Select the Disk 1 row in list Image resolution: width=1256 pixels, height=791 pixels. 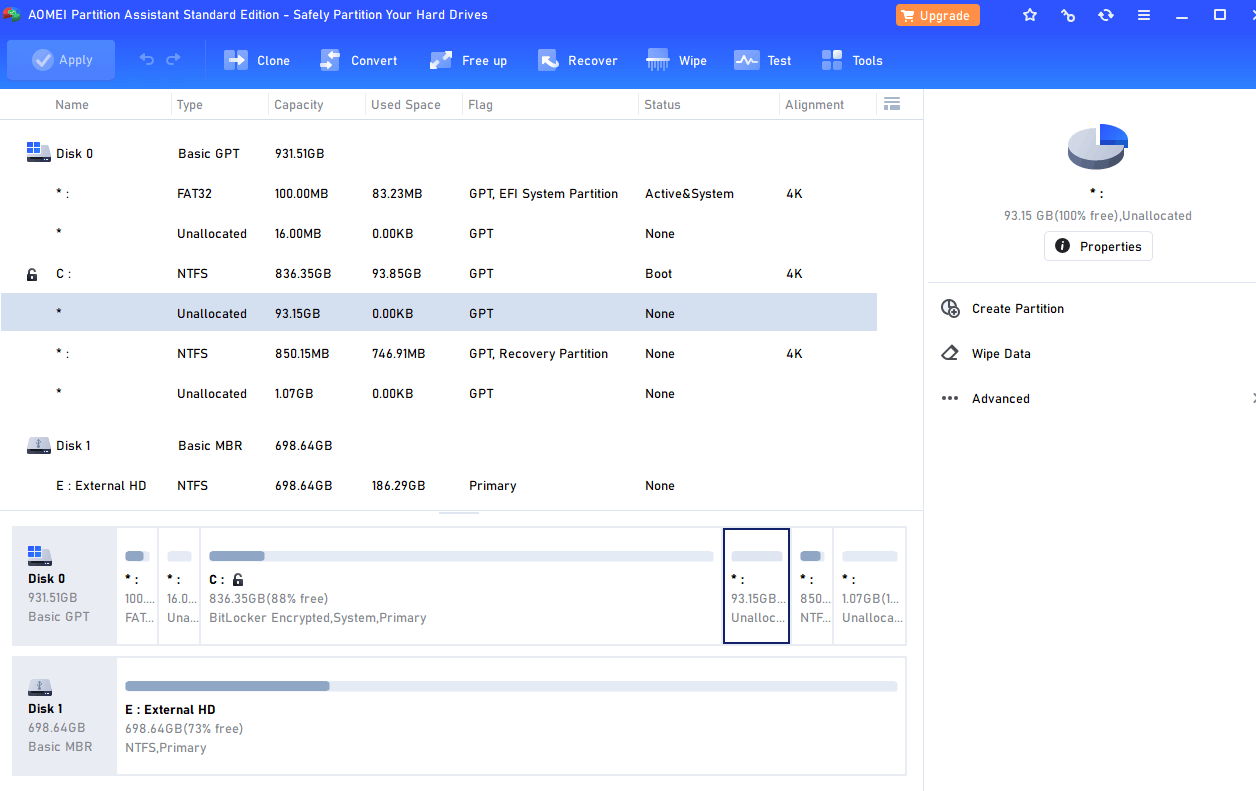(x=439, y=445)
